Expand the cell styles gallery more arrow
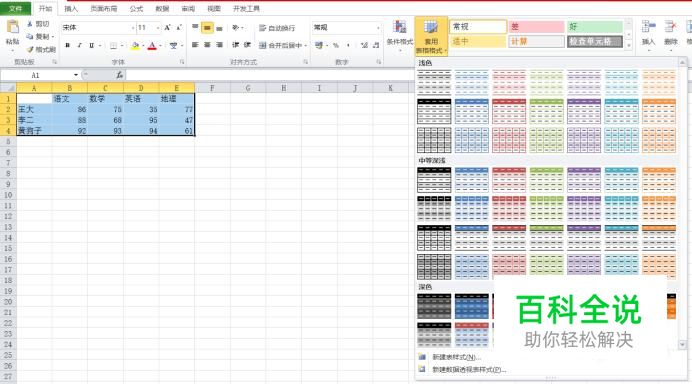This screenshot has height=384, width=692. [628, 45]
